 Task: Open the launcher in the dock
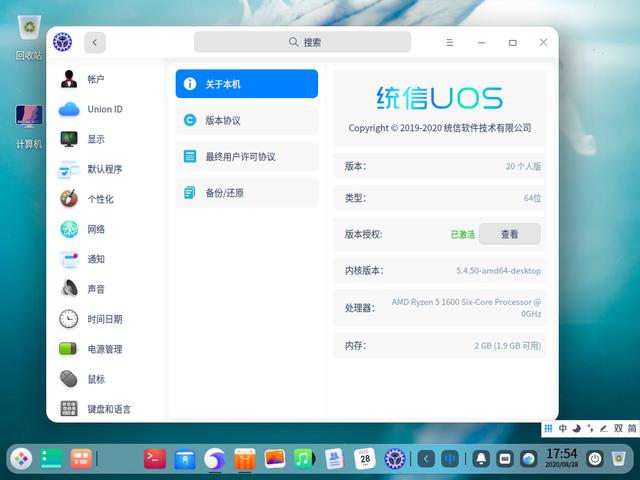point(21,459)
